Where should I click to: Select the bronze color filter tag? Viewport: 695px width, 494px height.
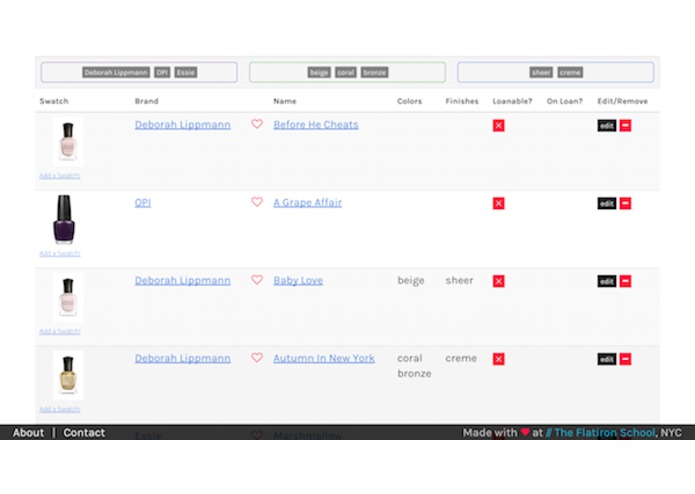[x=375, y=73]
